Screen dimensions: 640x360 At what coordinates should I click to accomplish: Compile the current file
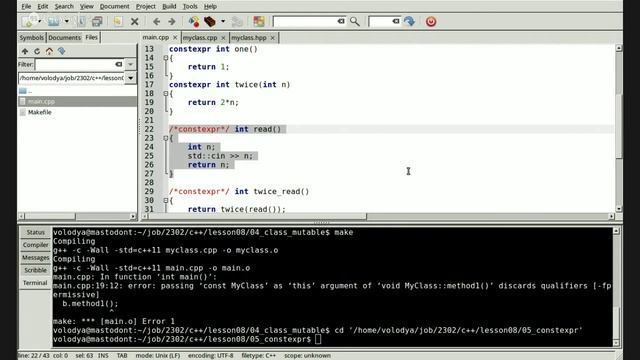[x=194, y=21]
